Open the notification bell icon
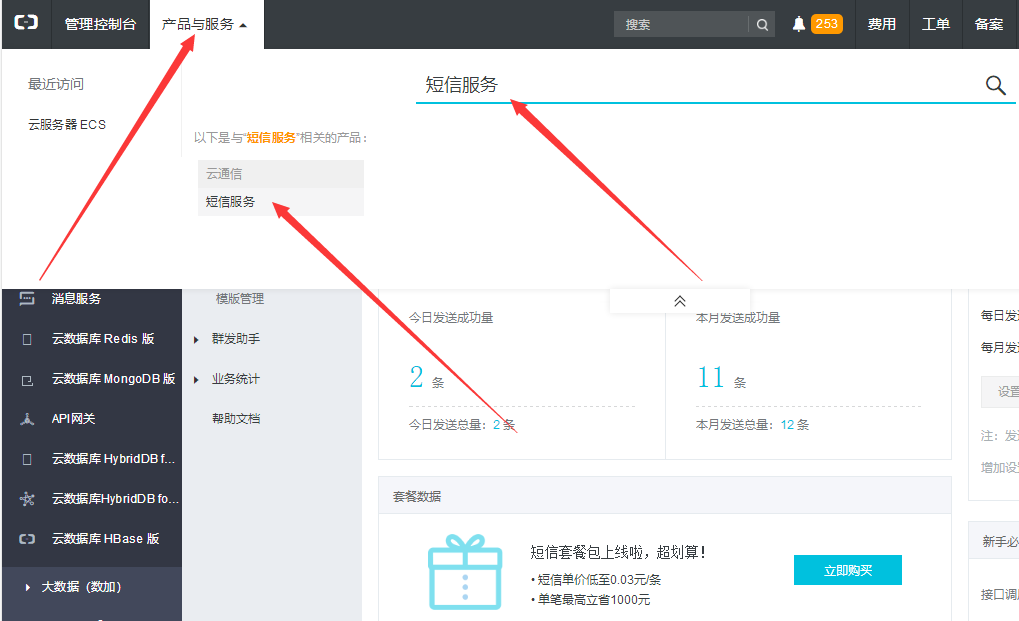This screenshot has height=621, width=1019. pyautogui.click(x=798, y=25)
